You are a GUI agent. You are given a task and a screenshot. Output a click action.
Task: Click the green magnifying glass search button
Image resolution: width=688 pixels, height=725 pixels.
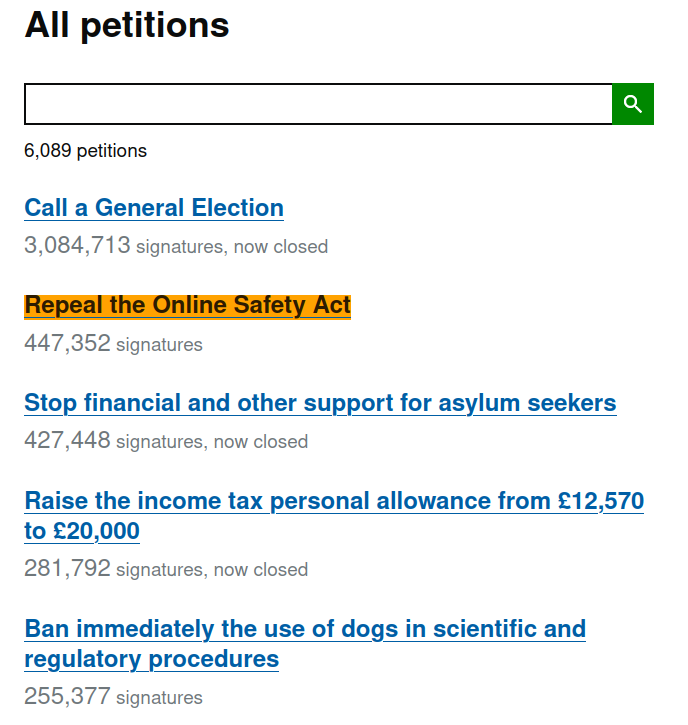(x=633, y=104)
